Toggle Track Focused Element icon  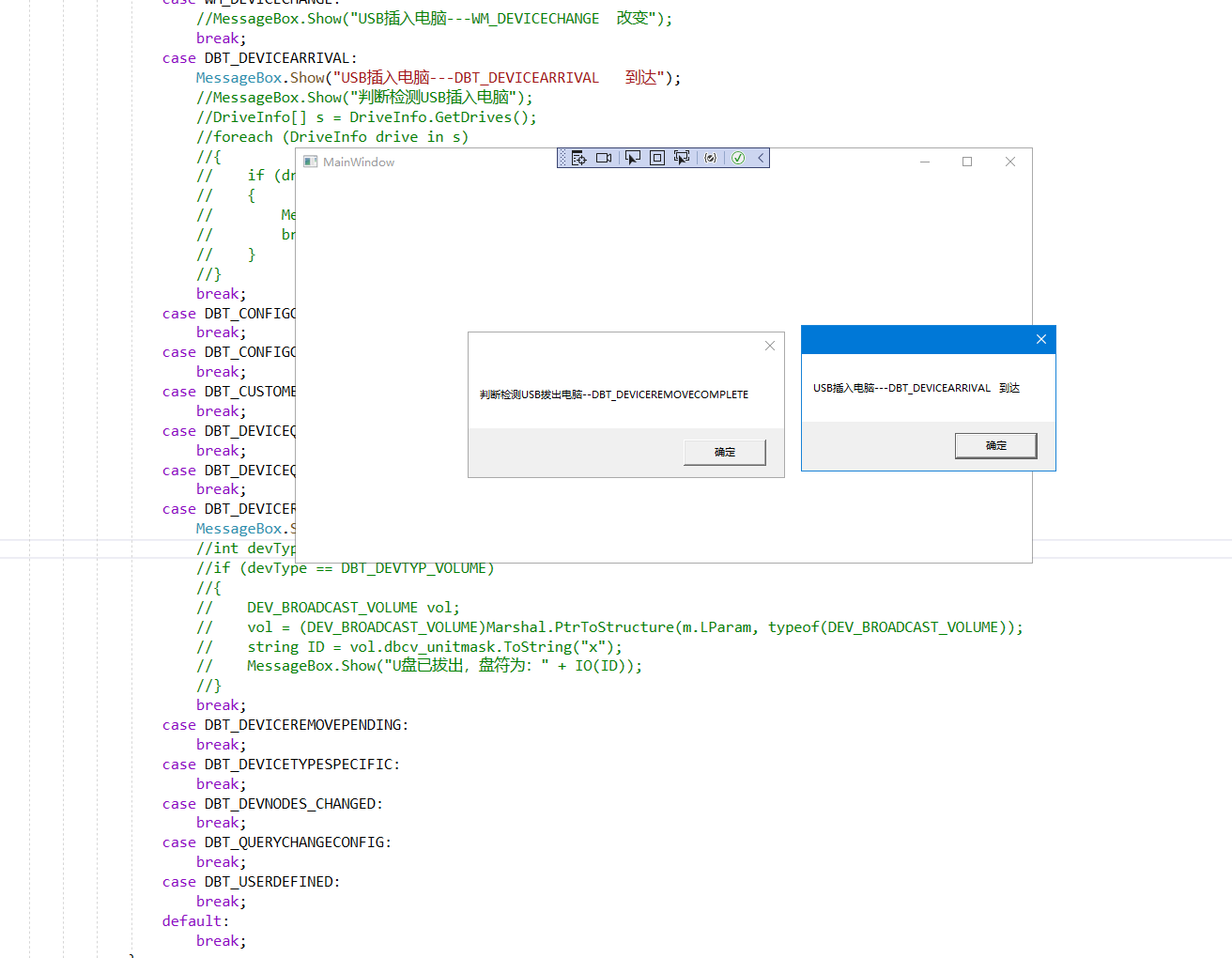(x=682, y=158)
